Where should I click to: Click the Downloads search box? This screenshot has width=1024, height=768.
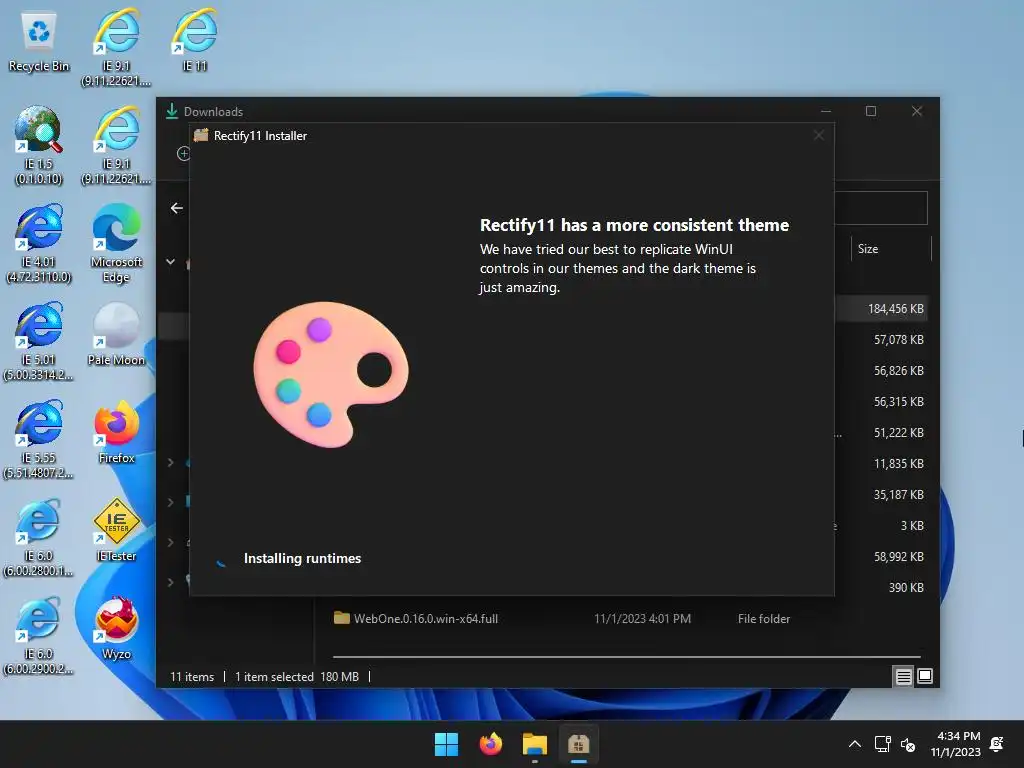click(881, 208)
